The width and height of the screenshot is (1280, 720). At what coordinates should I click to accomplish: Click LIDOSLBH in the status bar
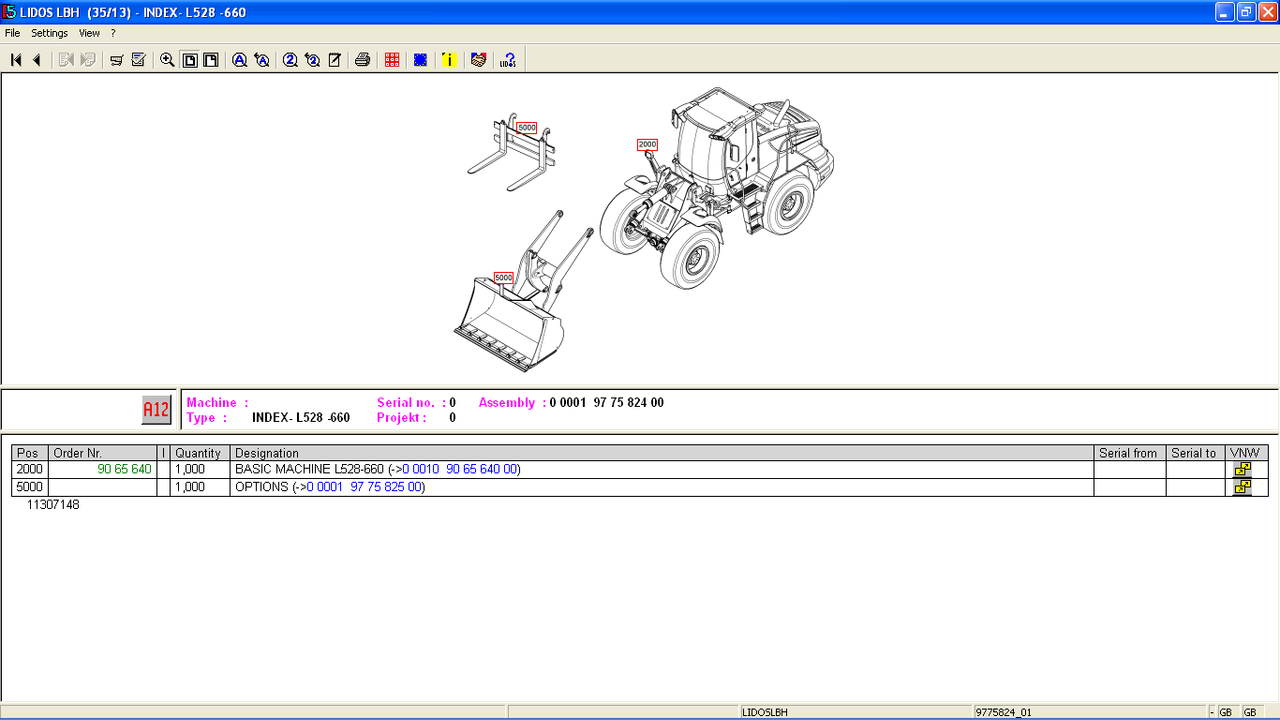click(765, 712)
